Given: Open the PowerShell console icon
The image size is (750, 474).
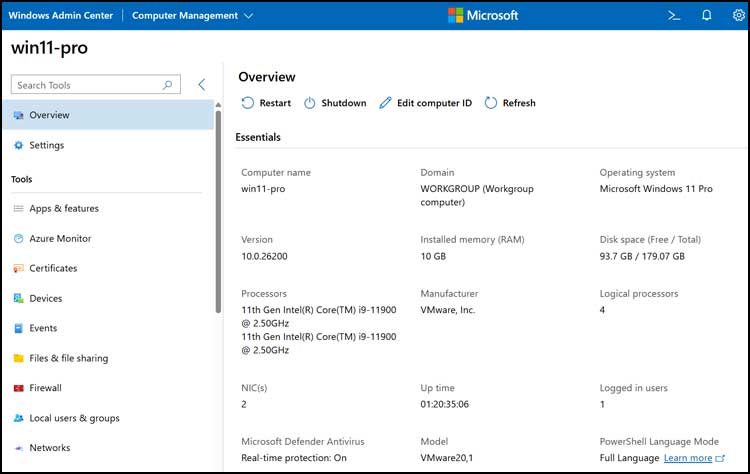Looking at the screenshot, I should tap(674, 16).
